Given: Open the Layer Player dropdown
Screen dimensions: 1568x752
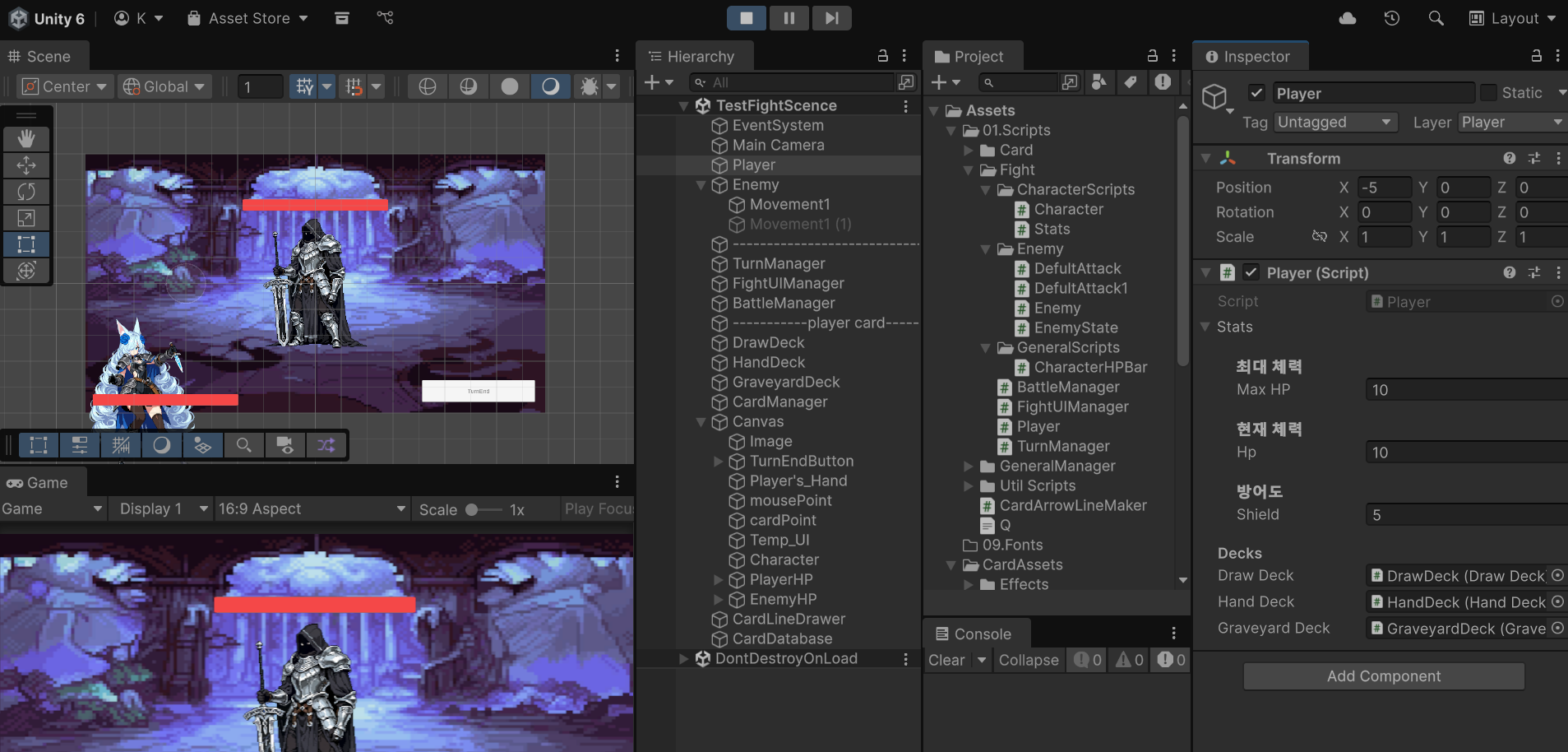Looking at the screenshot, I should (1512, 122).
